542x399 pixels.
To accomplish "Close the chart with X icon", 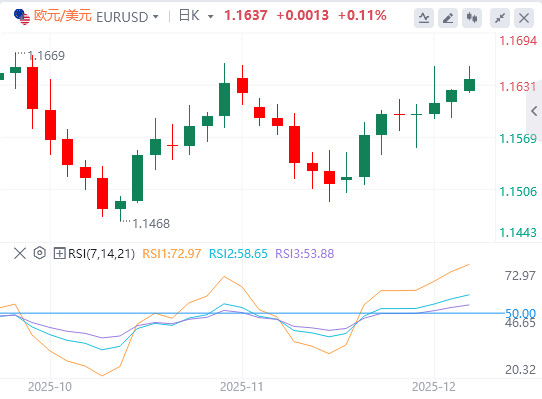I will (x=524, y=18).
